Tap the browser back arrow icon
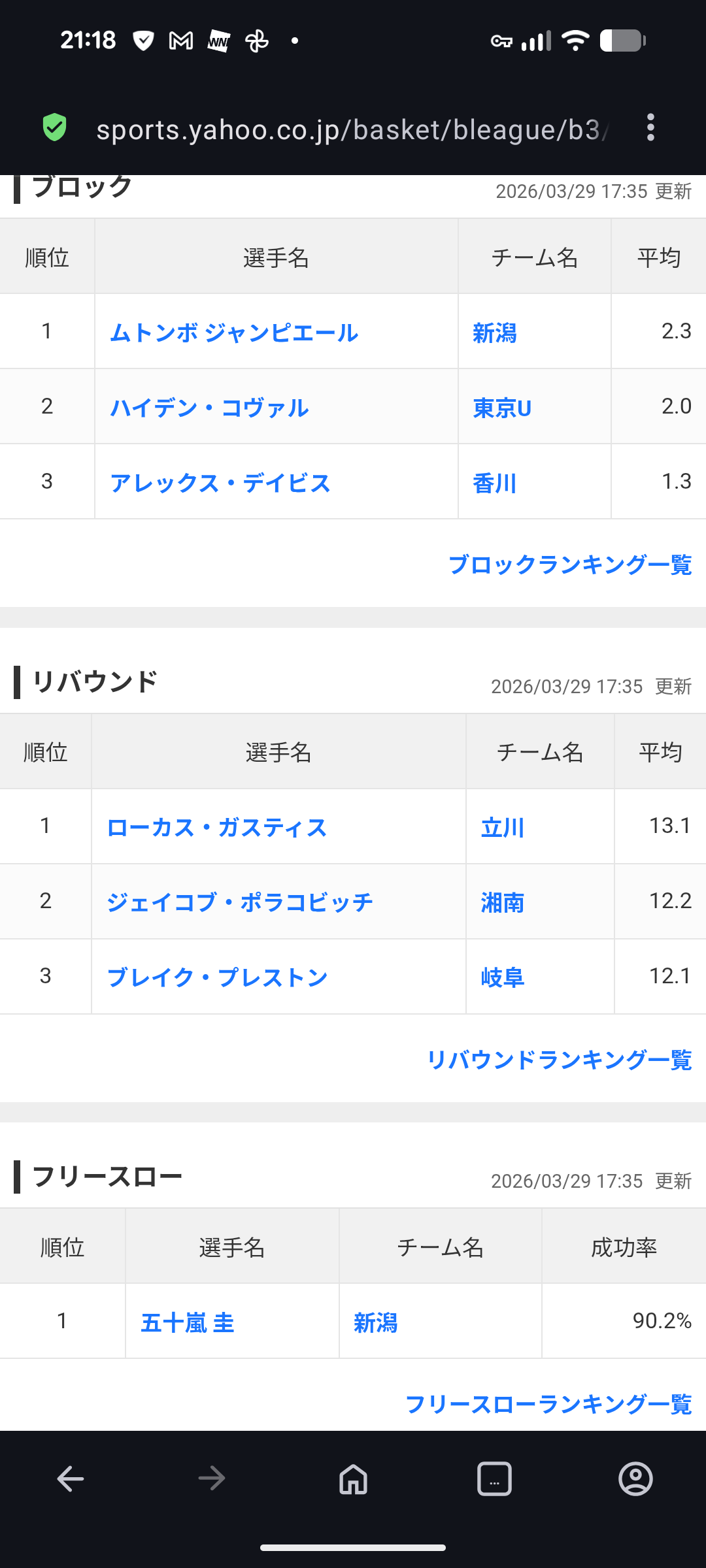This screenshot has height=1568, width=706. click(71, 1478)
